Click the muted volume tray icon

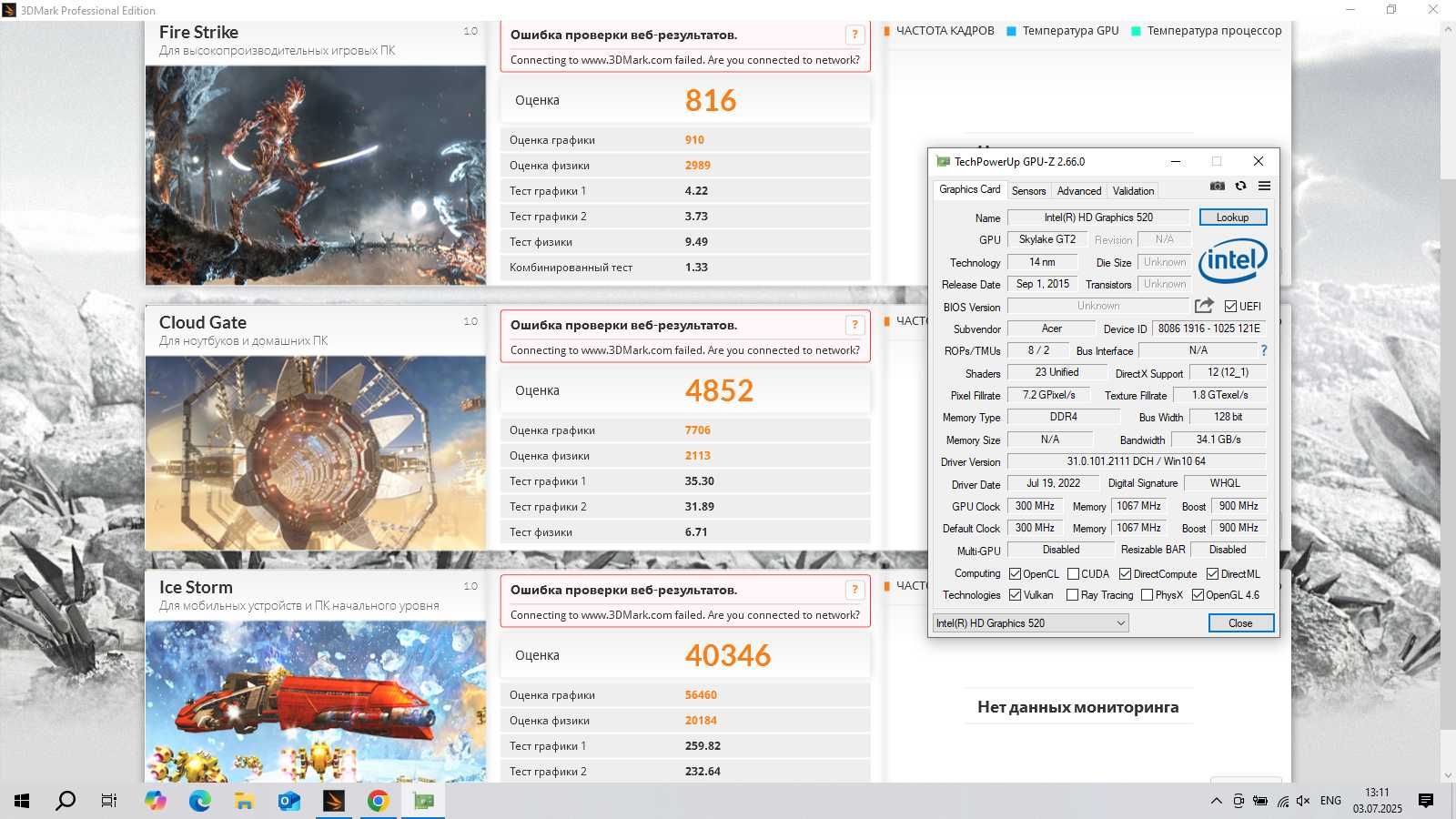[1303, 801]
